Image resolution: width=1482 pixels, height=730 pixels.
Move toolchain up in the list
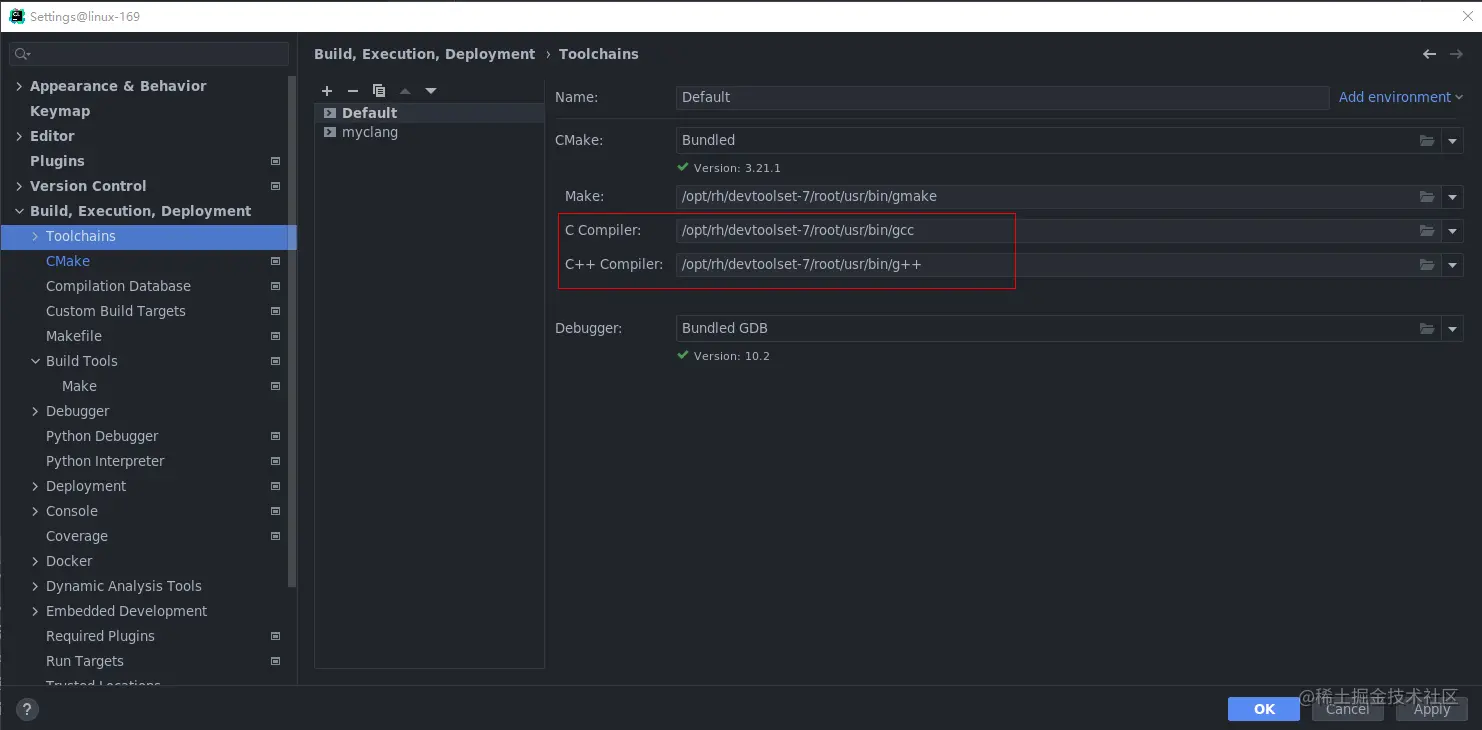(x=405, y=91)
